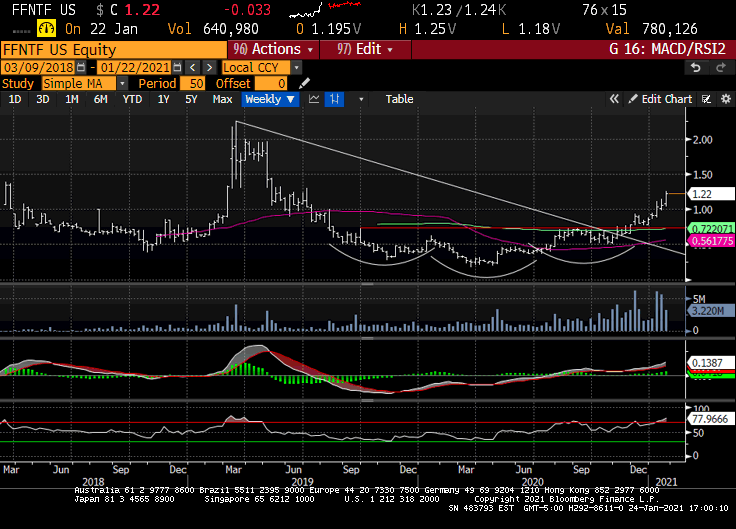Click the 5M volume axis label
Viewport: 736px width, 529px height.
tap(699, 299)
